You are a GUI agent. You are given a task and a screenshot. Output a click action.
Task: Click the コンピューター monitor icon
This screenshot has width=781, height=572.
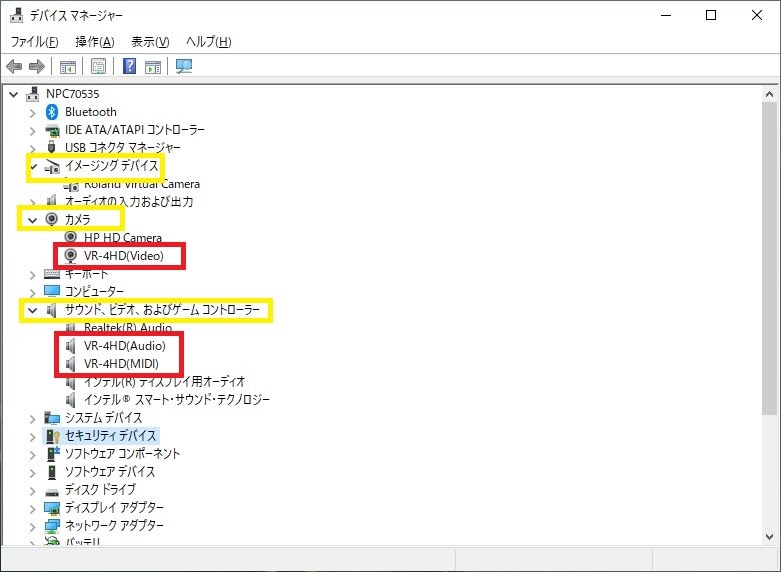(x=52, y=291)
